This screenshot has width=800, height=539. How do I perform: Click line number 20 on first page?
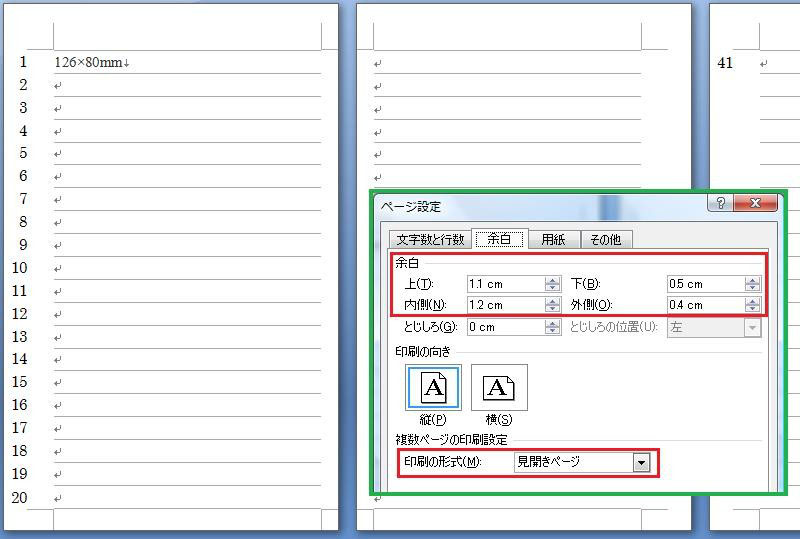pyautogui.click(x=19, y=497)
